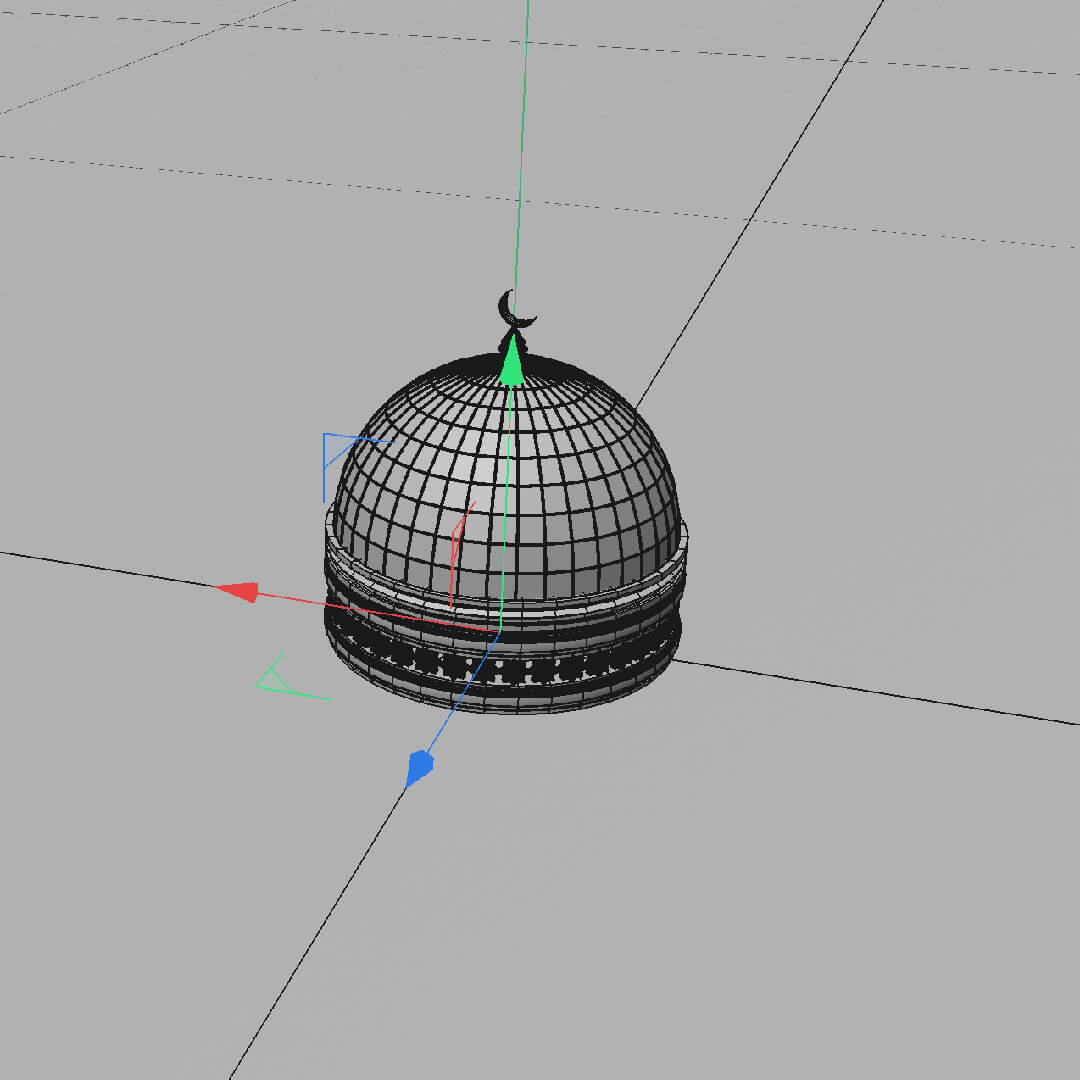Viewport: 1080px width, 1080px height.
Task: Select the dome's gridded upper surface
Action: [580, 470]
